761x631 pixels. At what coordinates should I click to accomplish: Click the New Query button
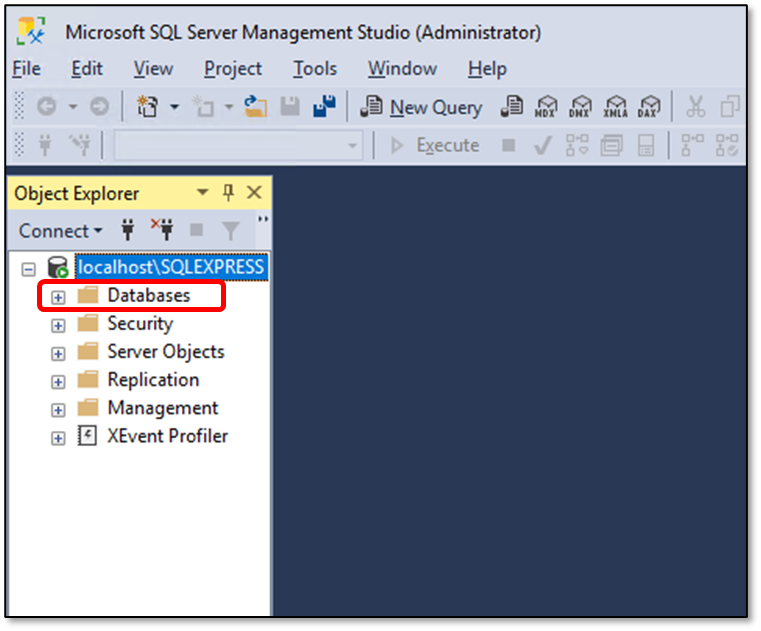[421, 107]
